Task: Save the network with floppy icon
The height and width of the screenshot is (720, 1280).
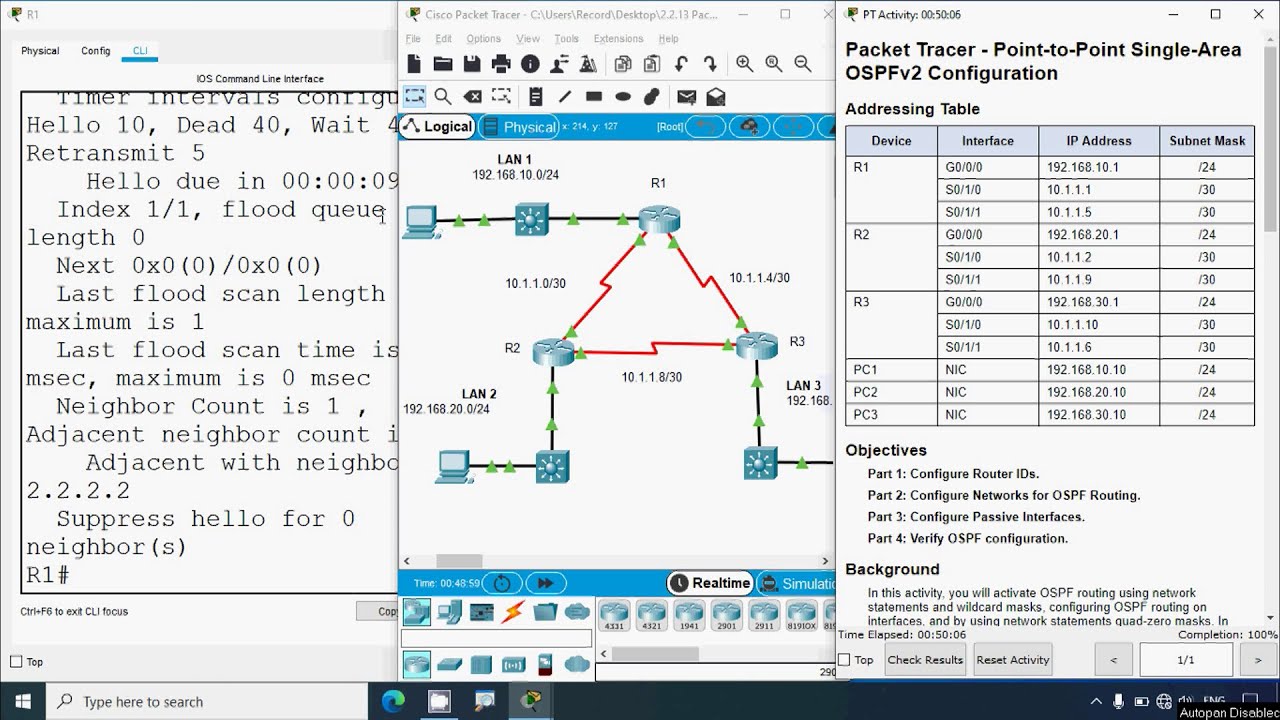Action: point(472,64)
